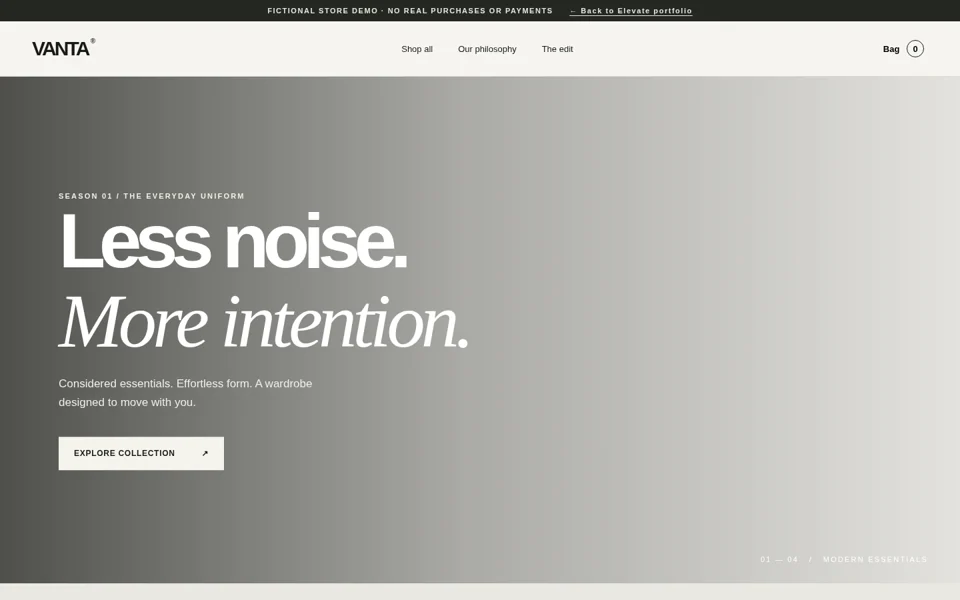Image resolution: width=960 pixels, height=600 pixels.
Task: Click the 'Modern Essentials' caption
Action: (x=875, y=560)
